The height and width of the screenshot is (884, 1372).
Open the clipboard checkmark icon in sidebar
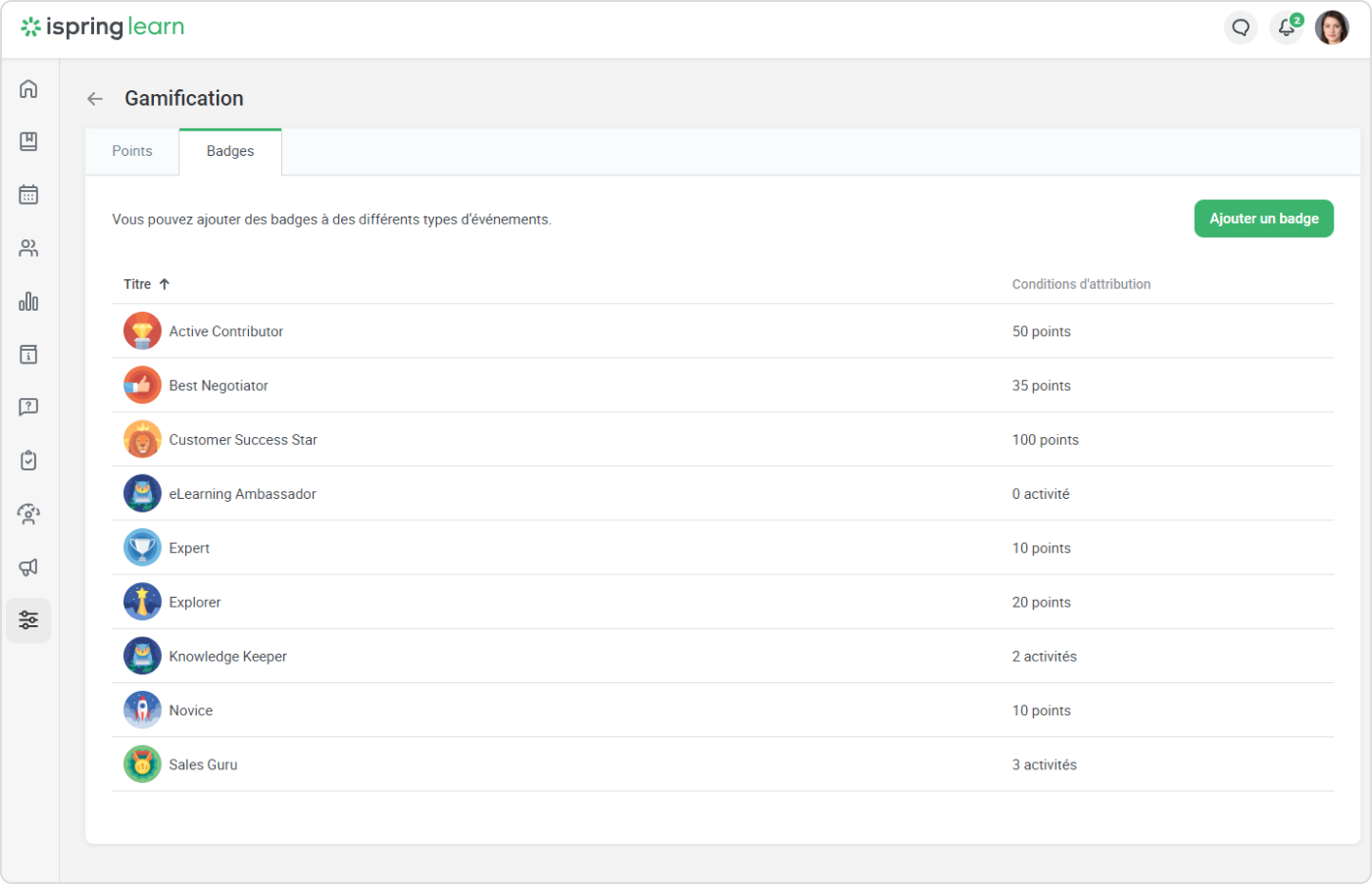coord(28,460)
